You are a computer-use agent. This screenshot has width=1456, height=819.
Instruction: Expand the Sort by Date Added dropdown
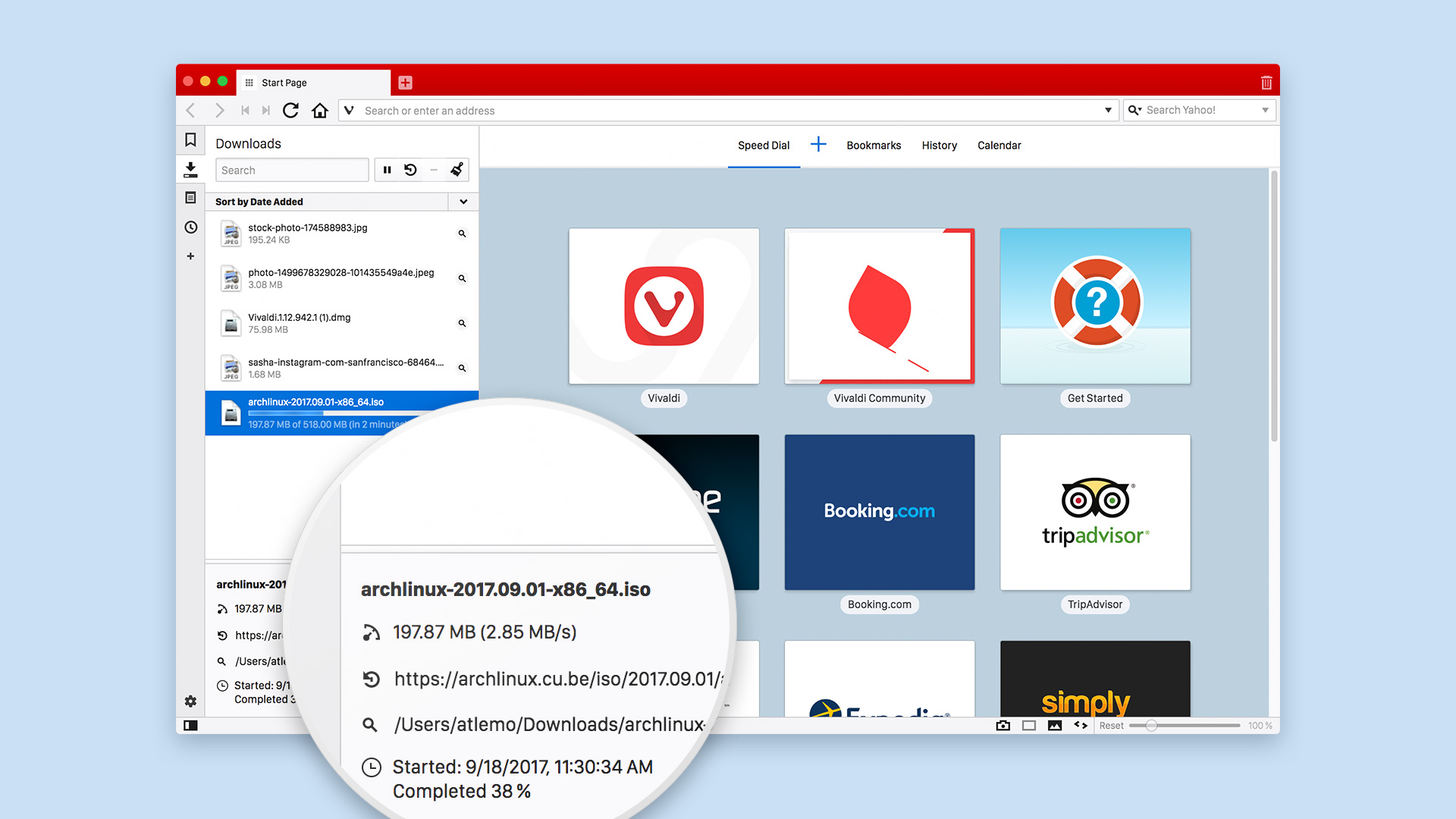pos(464,201)
